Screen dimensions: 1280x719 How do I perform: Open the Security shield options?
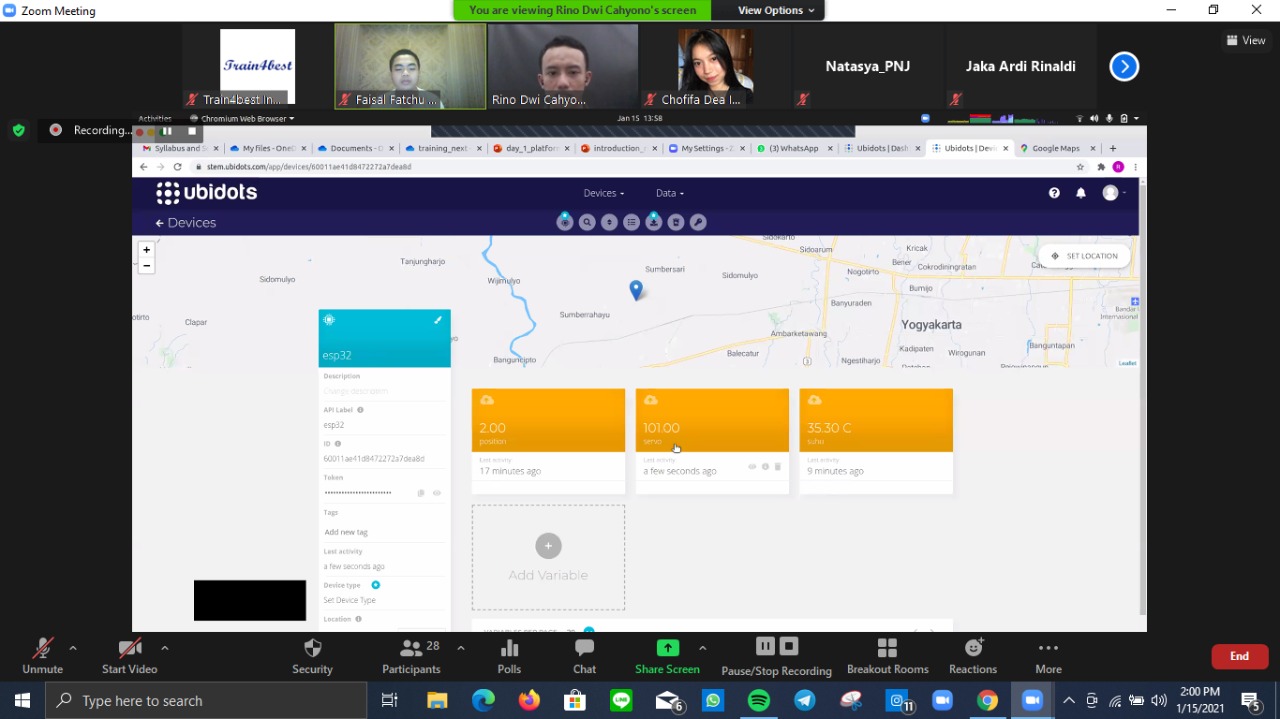[x=312, y=656]
